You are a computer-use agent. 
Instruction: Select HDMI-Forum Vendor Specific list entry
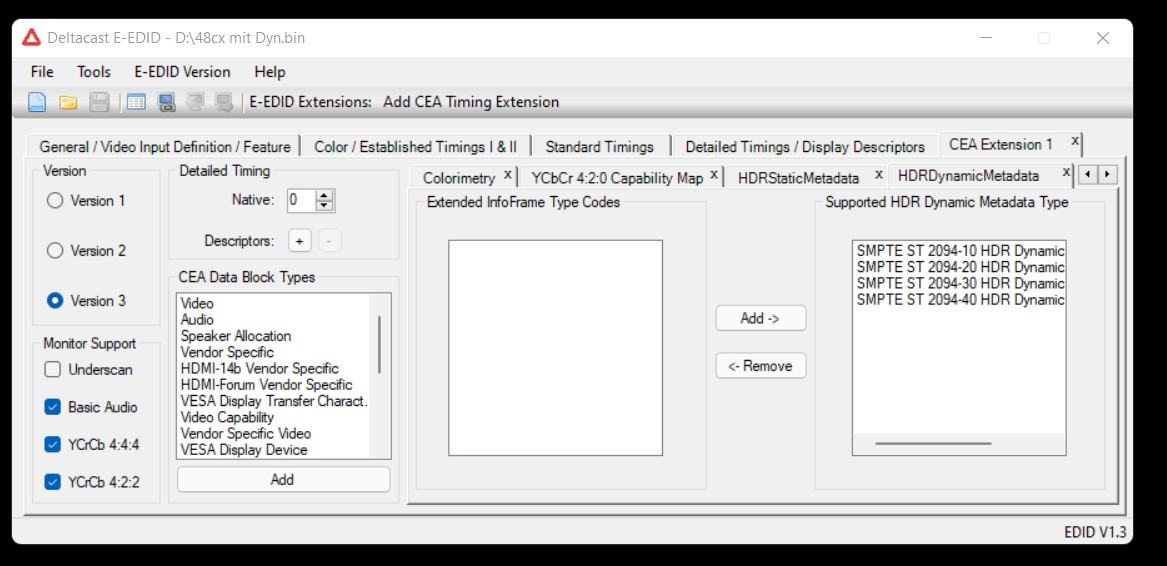click(x=266, y=385)
